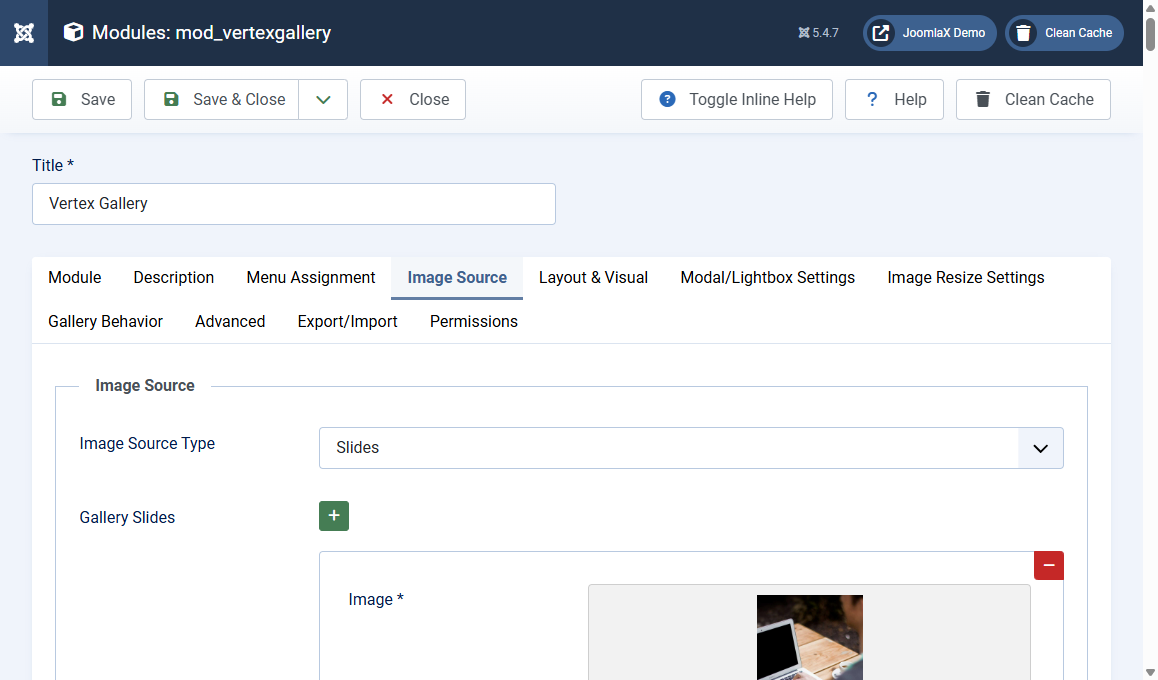The image size is (1158, 680).
Task: Add a gallery slide with green plus
Action: 334,515
